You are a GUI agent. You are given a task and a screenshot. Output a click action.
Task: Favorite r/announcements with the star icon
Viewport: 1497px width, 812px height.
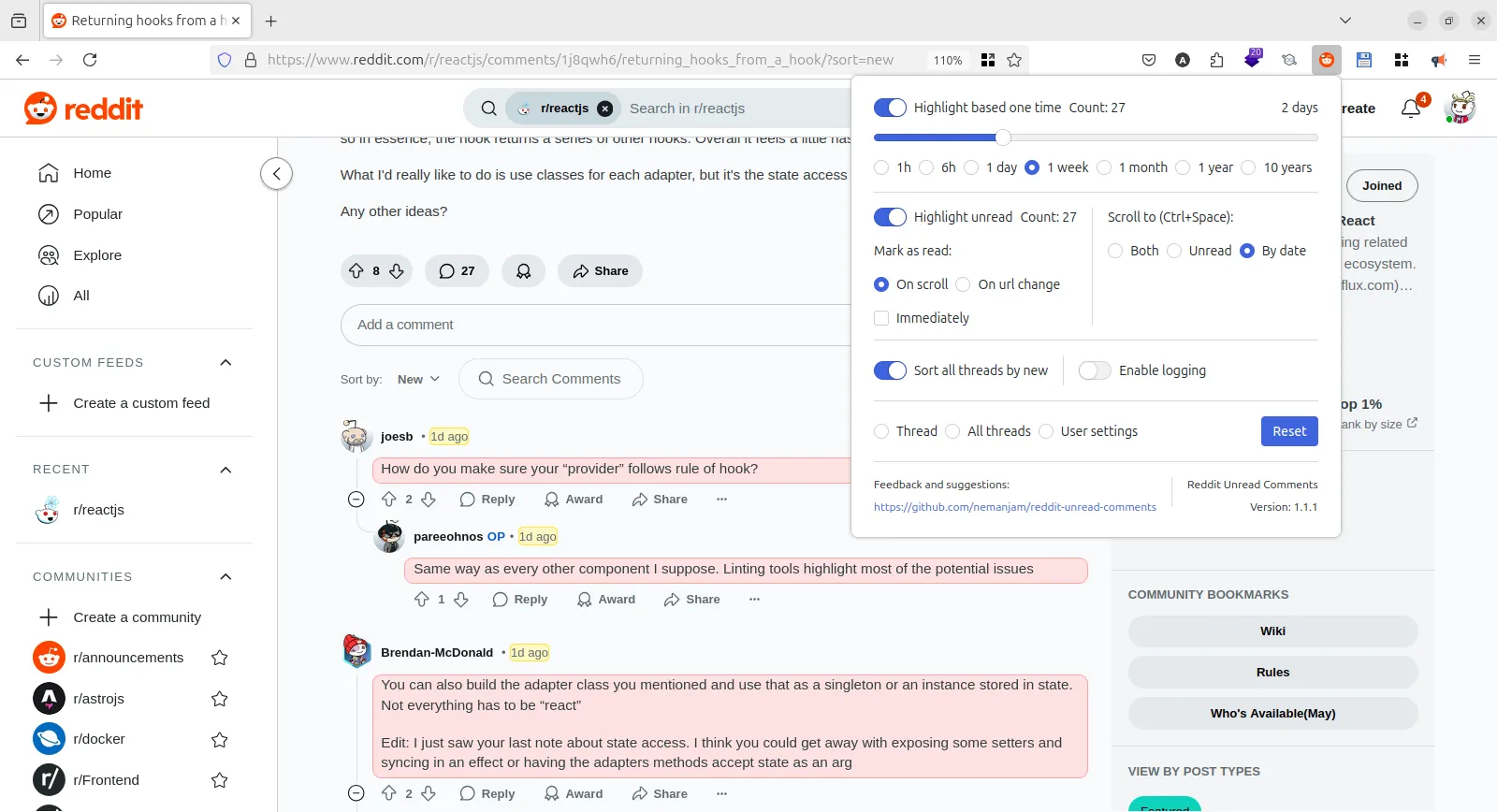coord(220,658)
